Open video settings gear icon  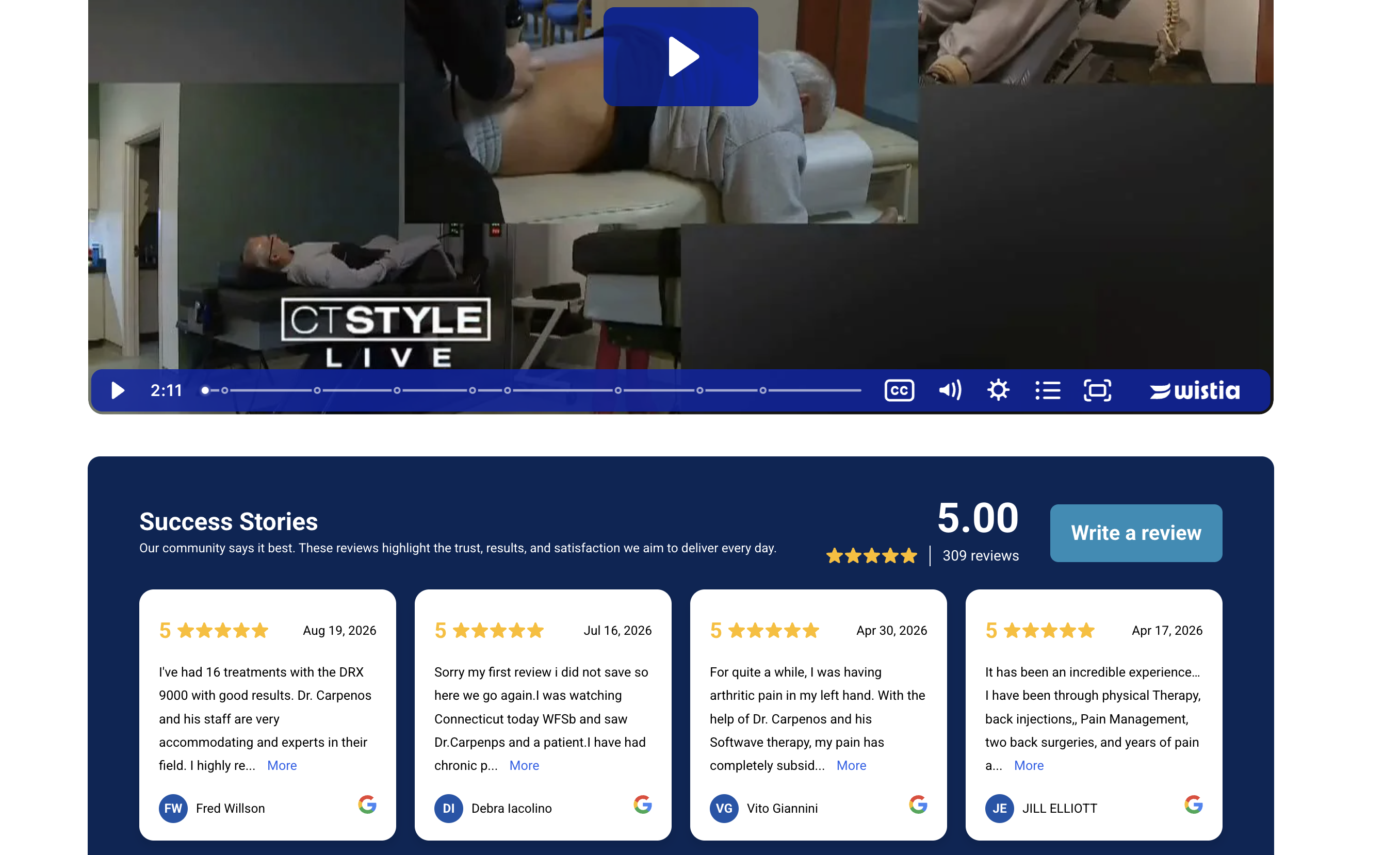pos(998,390)
